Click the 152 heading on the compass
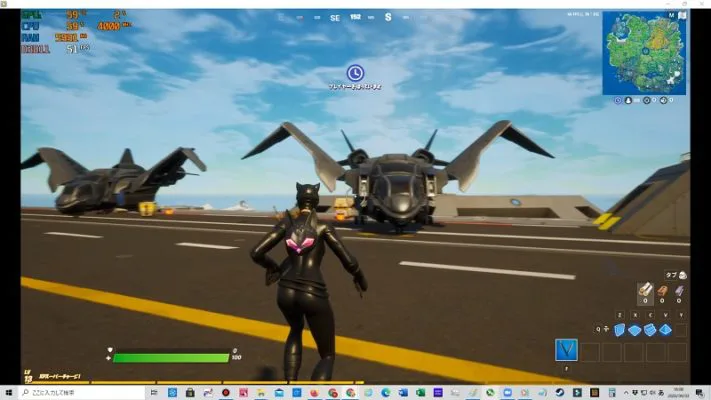The image size is (711, 400). tap(355, 17)
